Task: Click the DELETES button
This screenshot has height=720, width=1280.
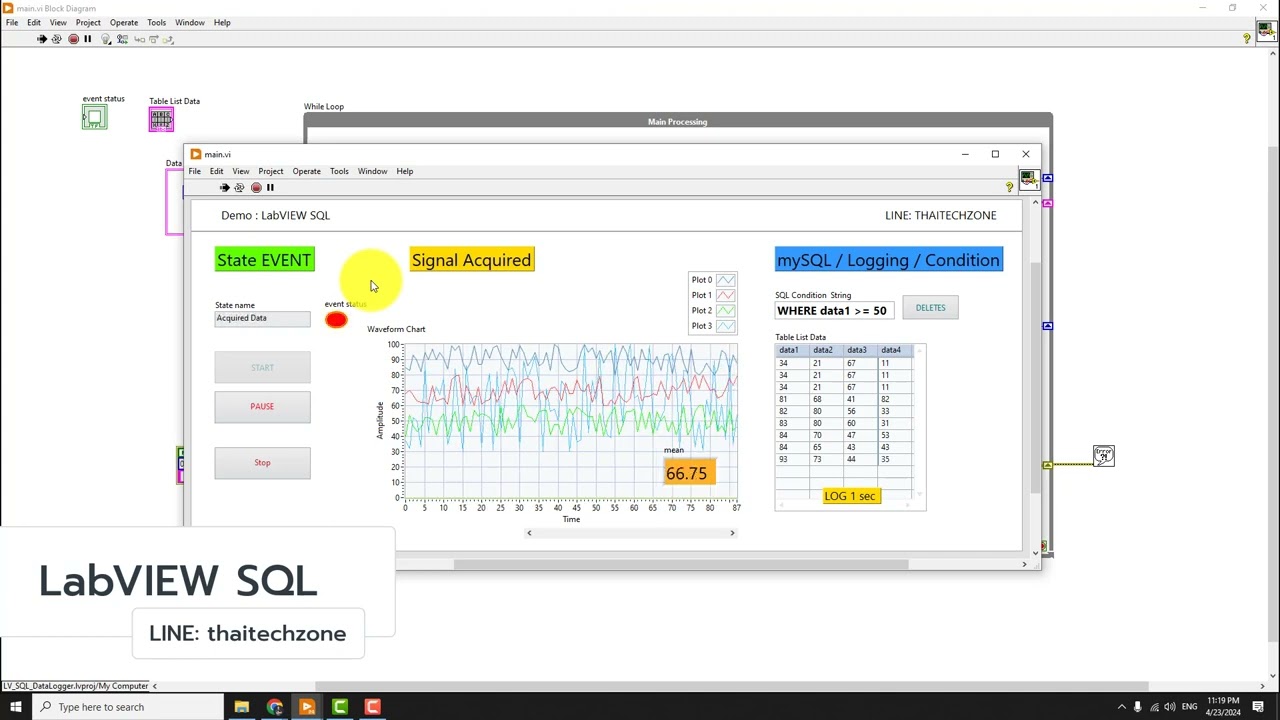Action: click(x=930, y=308)
